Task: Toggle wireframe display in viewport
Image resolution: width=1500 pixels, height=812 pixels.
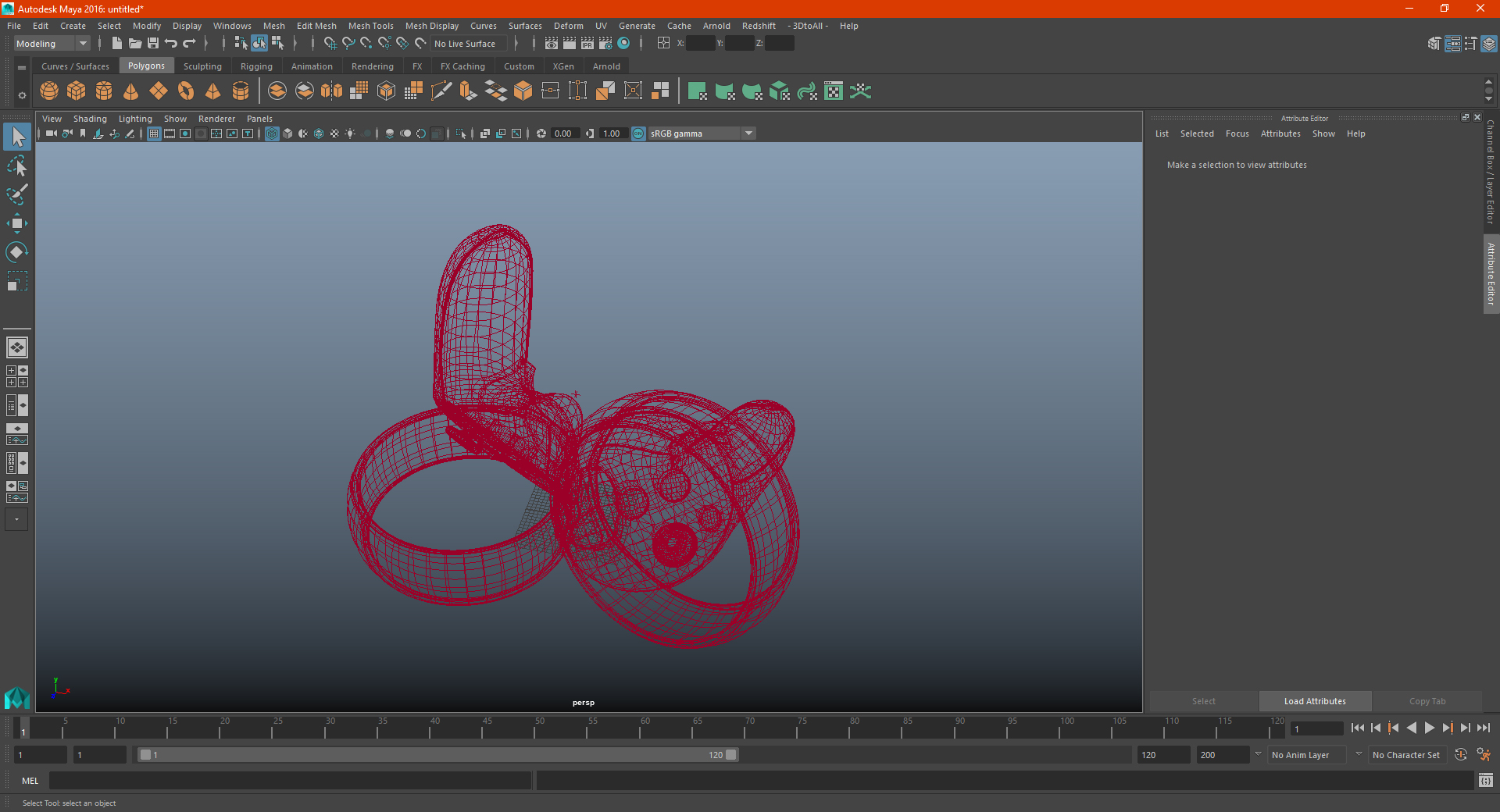Action: (272, 134)
